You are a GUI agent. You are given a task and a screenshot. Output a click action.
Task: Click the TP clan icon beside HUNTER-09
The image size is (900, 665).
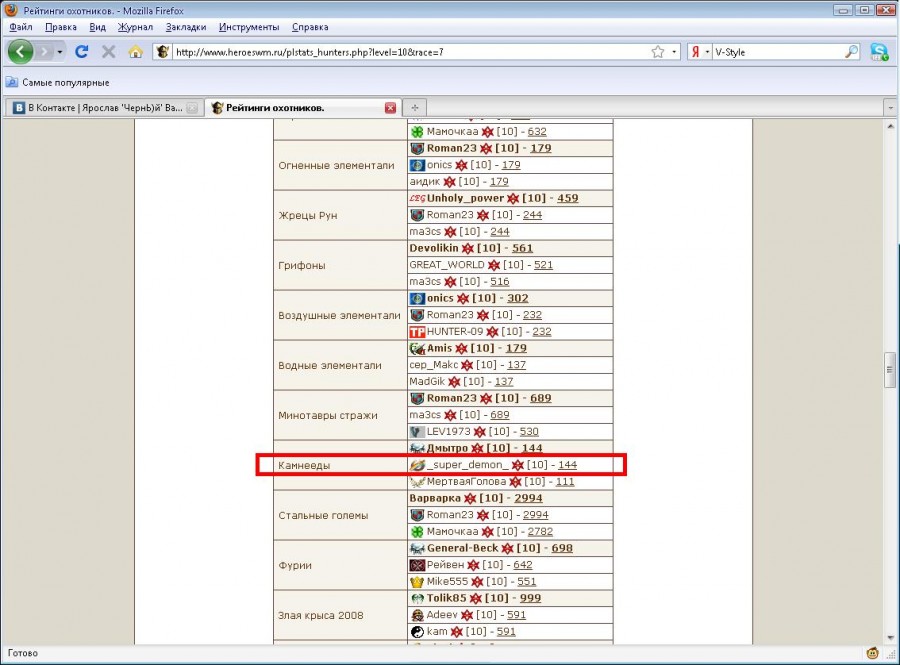pyautogui.click(x=417, y=332)
